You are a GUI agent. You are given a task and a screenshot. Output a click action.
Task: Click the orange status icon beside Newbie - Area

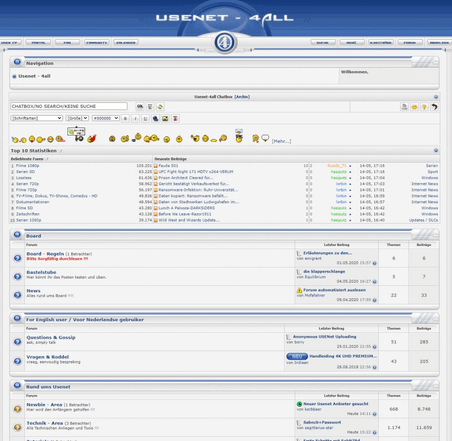[x=17, y=409]
